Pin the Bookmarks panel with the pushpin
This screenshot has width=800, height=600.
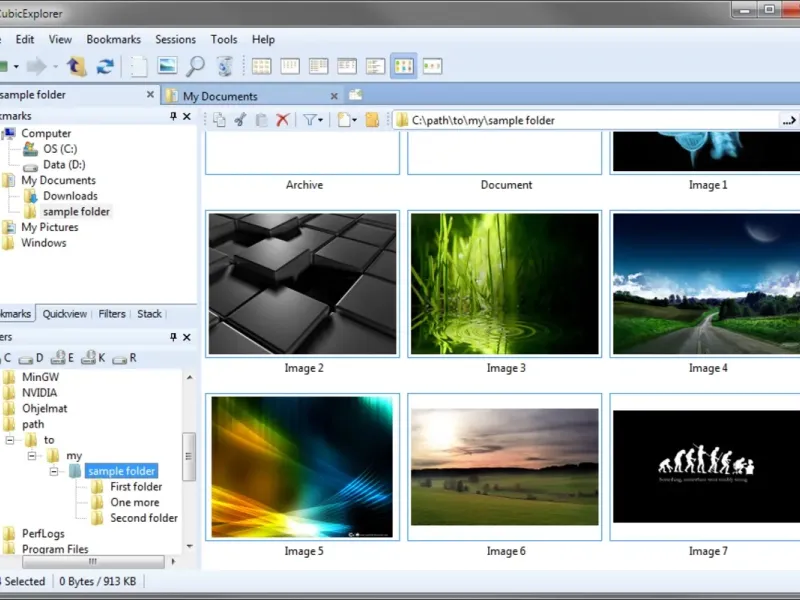coord(173,117)
